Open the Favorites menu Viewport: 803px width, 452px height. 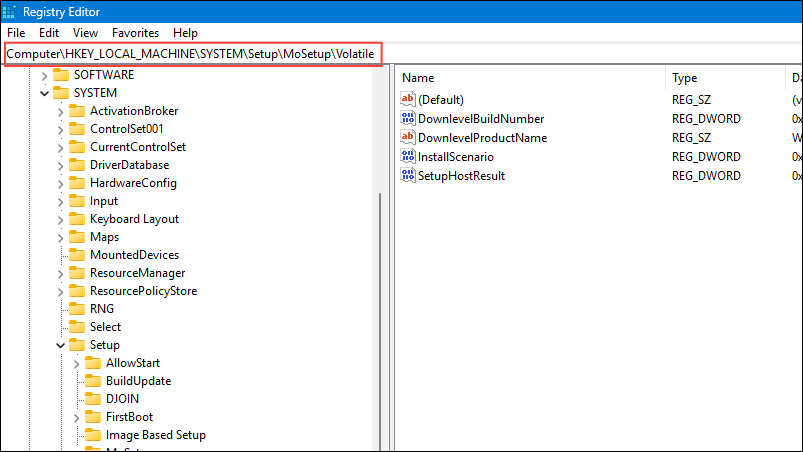click(135, 33)
